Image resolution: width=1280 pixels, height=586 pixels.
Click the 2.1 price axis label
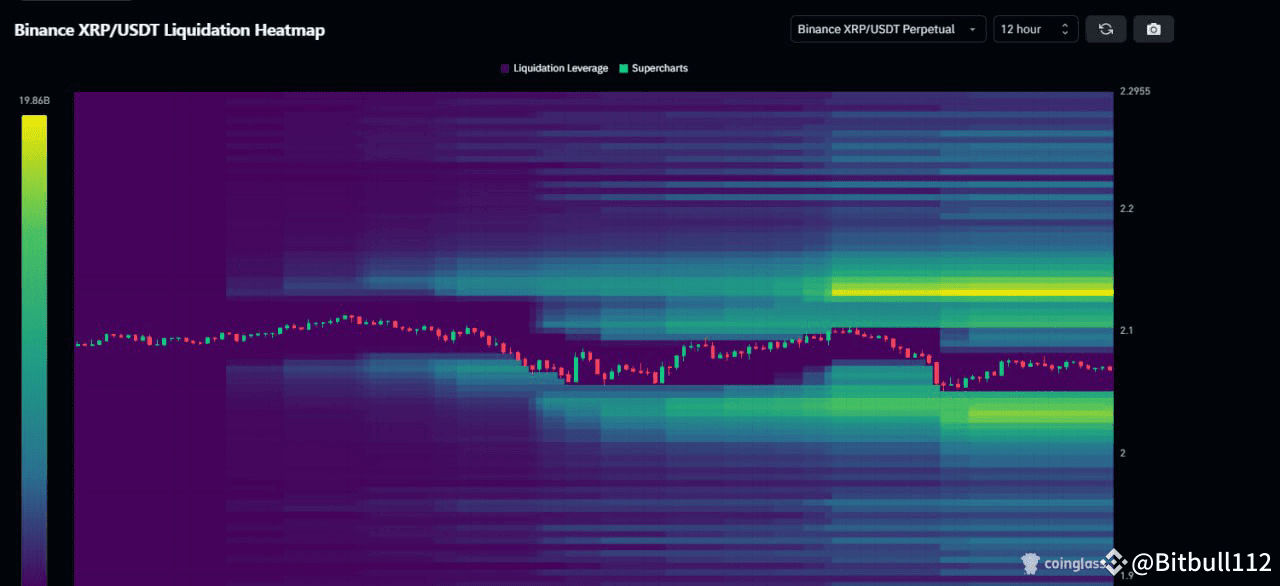[x=1125, y=330]
